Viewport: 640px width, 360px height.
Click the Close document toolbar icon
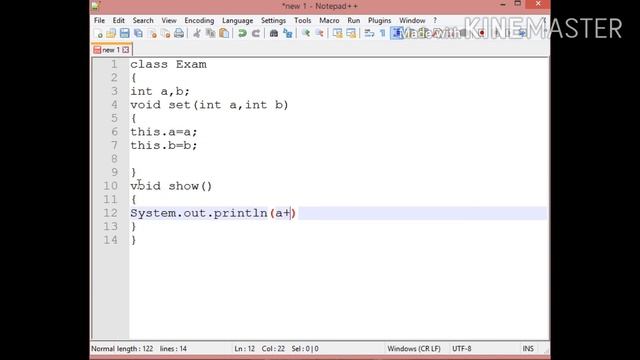(x=152, y=33)
